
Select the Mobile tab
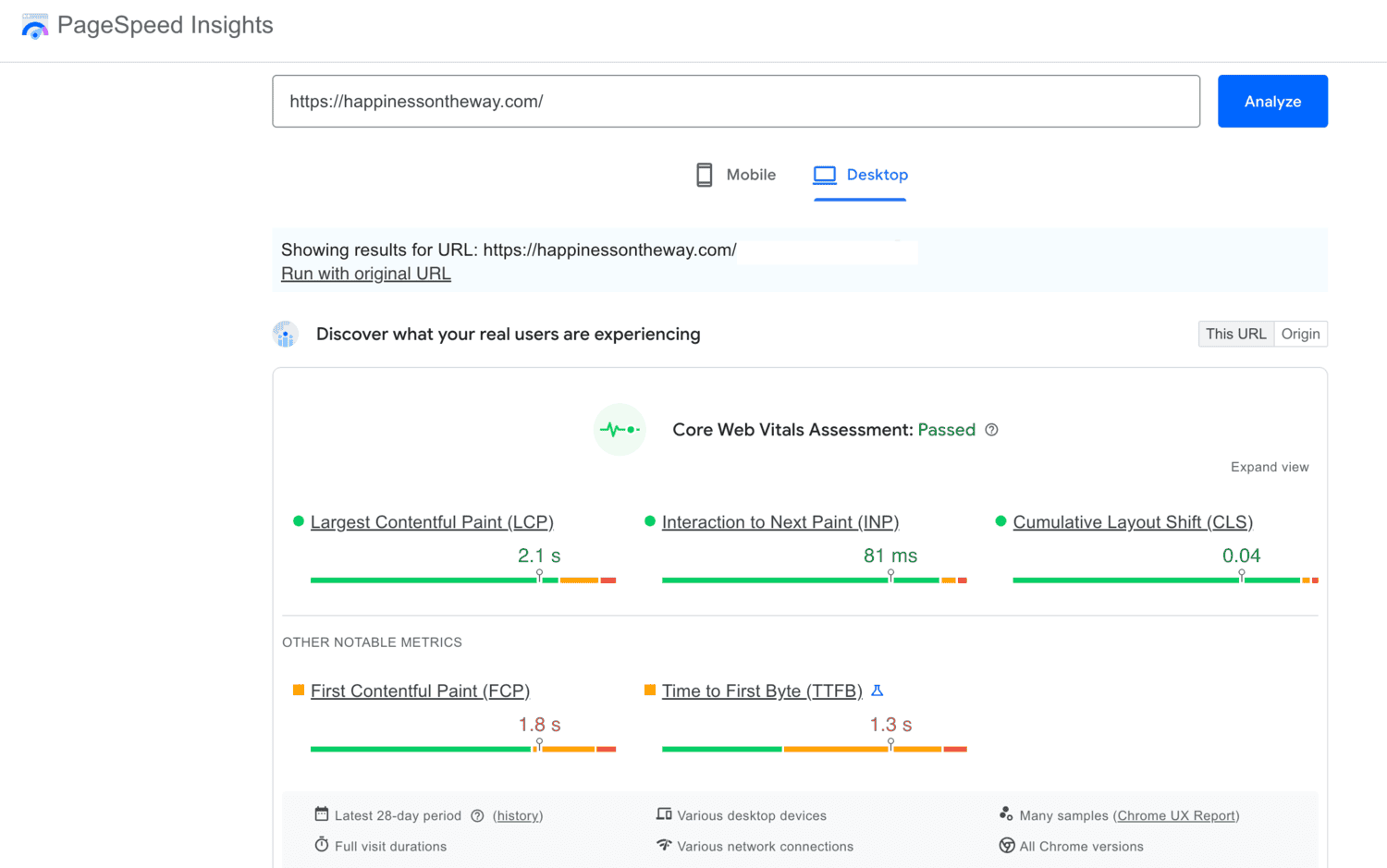tap(736, 175)
